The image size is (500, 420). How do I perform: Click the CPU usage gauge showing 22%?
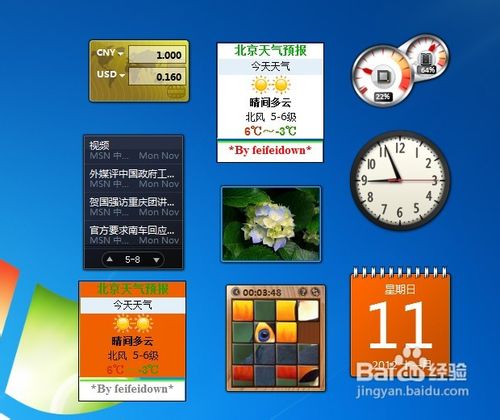tap(383, 76)
